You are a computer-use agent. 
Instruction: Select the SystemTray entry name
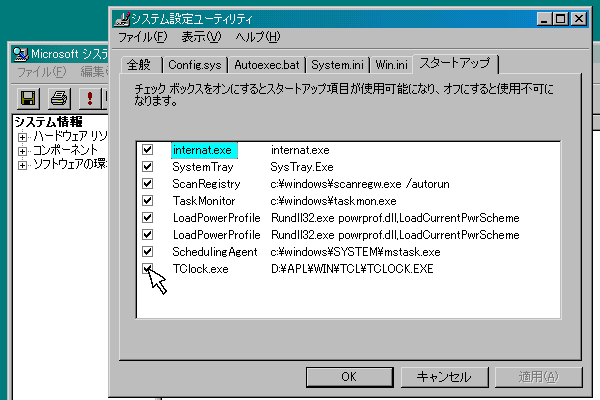[x=203, y=167]
